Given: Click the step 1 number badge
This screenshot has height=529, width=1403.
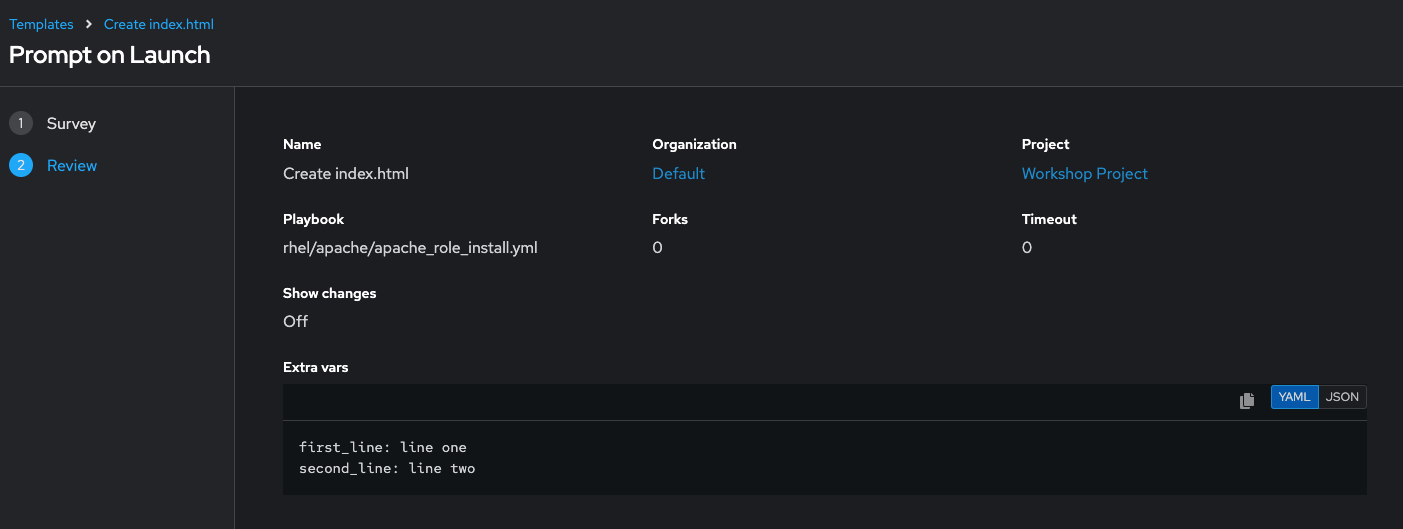Looking at the screenshot, I should (x=20, y=124).
